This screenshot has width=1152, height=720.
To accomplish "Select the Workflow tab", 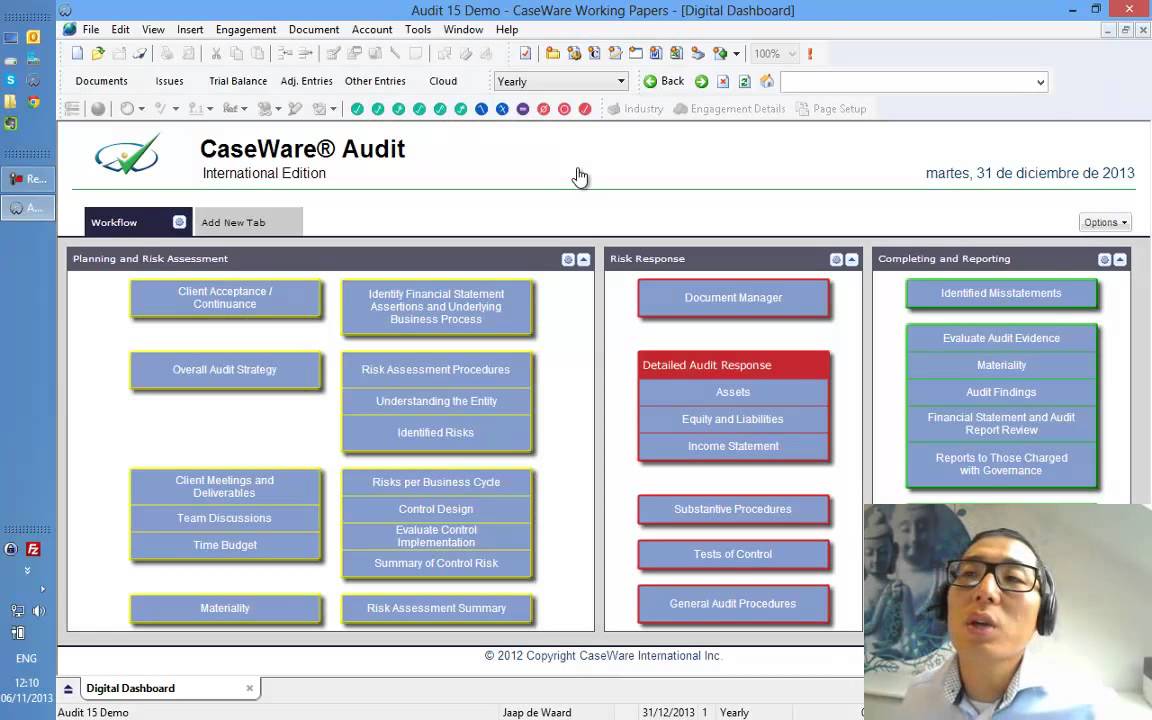I will click(138, 222).
